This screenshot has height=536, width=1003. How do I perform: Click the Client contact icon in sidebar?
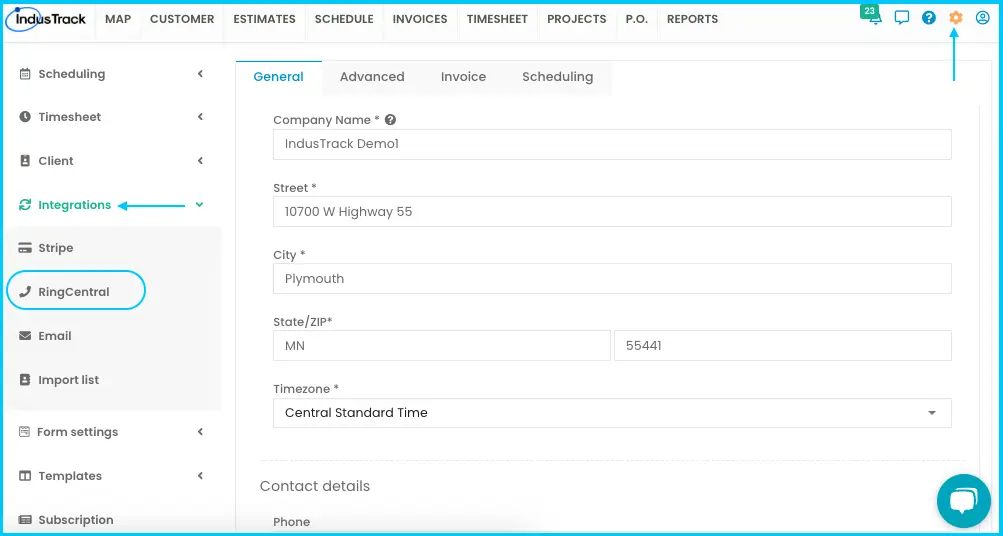coord(25,161)
